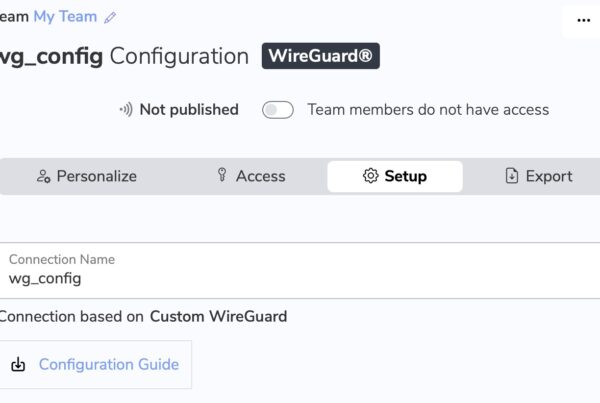The height and width of the screenshot is (403, 600).
Task: Click the Personalize user-gear icon
Action: point(44,176)
